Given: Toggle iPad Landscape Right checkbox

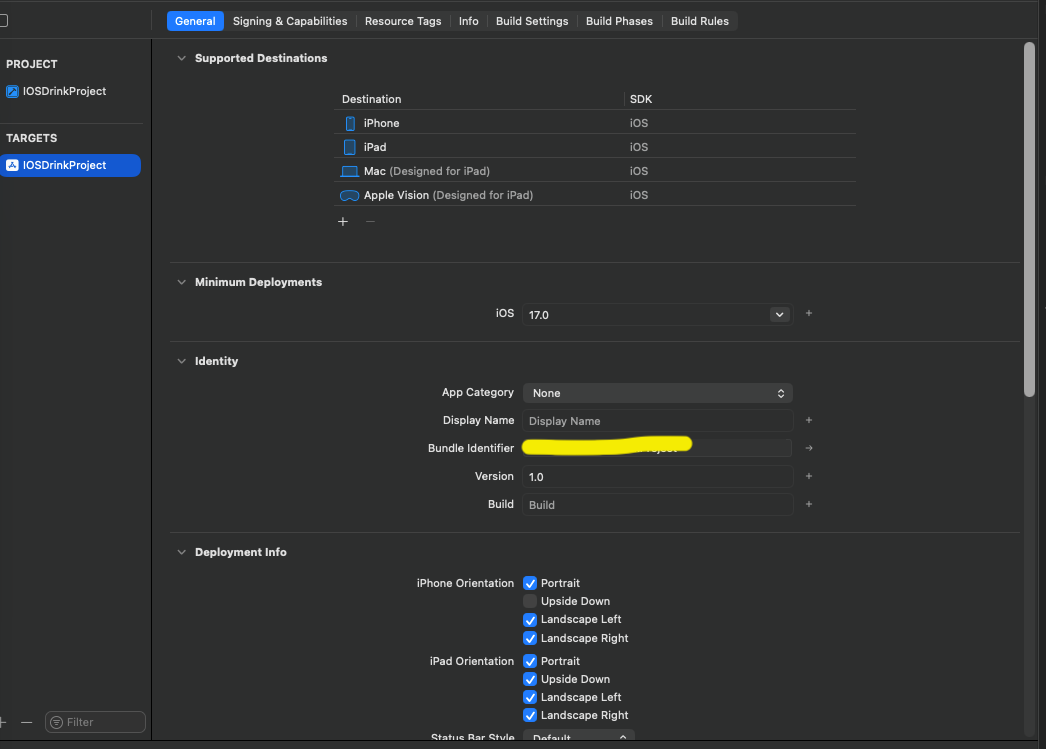Looking at the screenshot, I should [x=530, y=716].
